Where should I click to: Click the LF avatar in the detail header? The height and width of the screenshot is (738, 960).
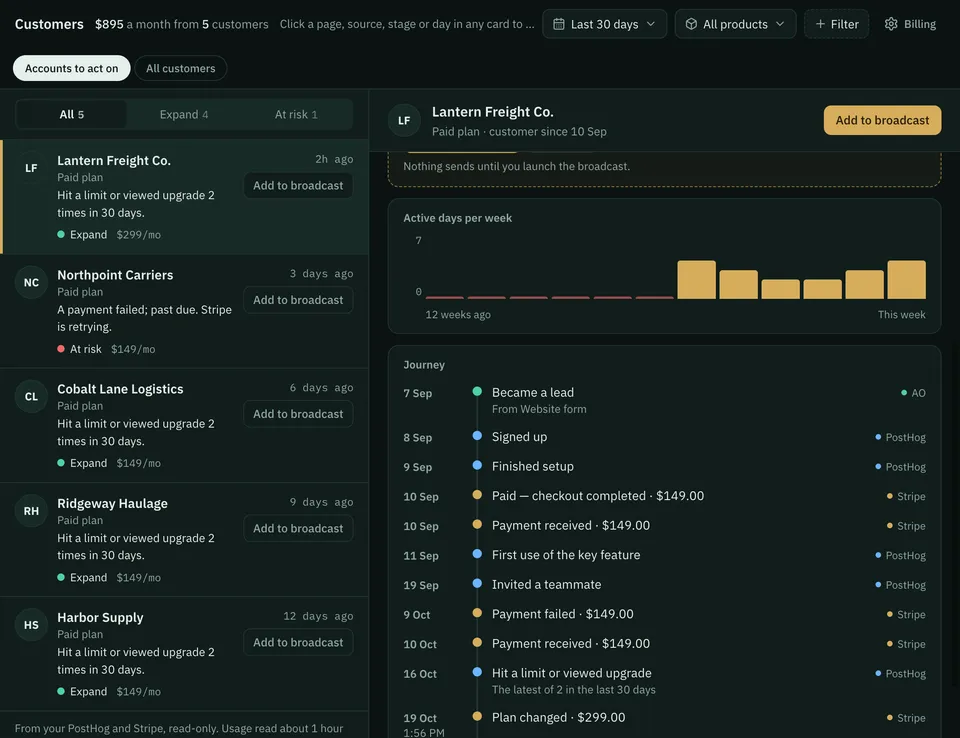coord(404,121)
